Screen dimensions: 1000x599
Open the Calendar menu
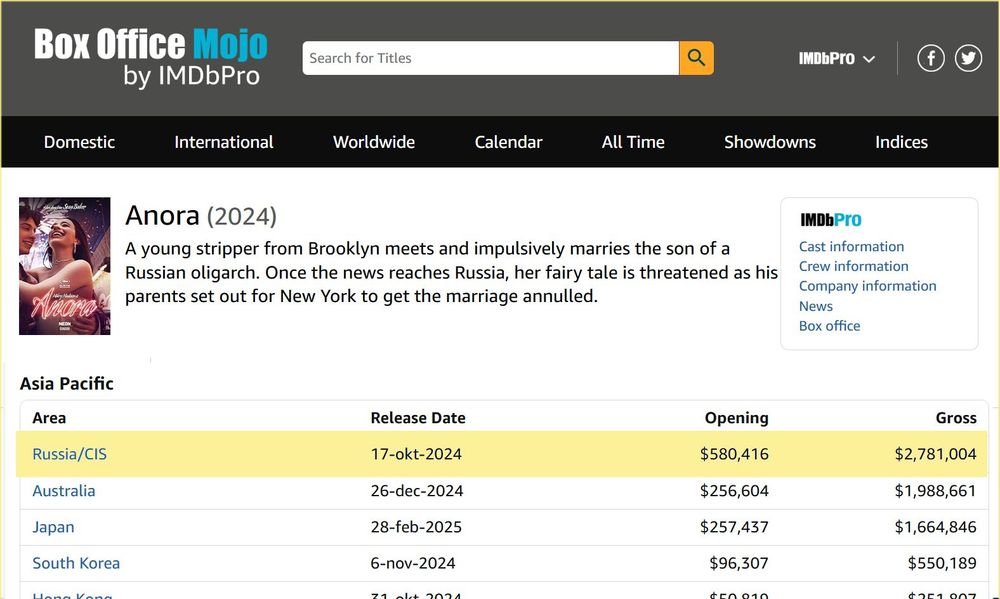(508, 142)
